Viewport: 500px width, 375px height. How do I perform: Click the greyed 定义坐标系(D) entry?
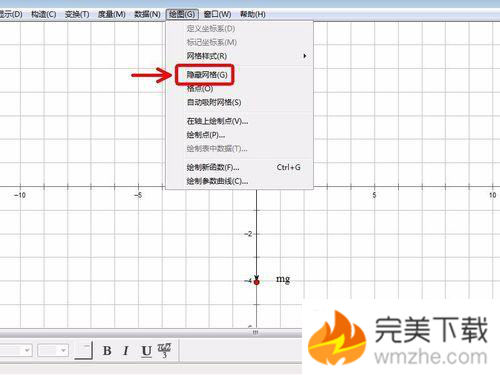(211, 29)
